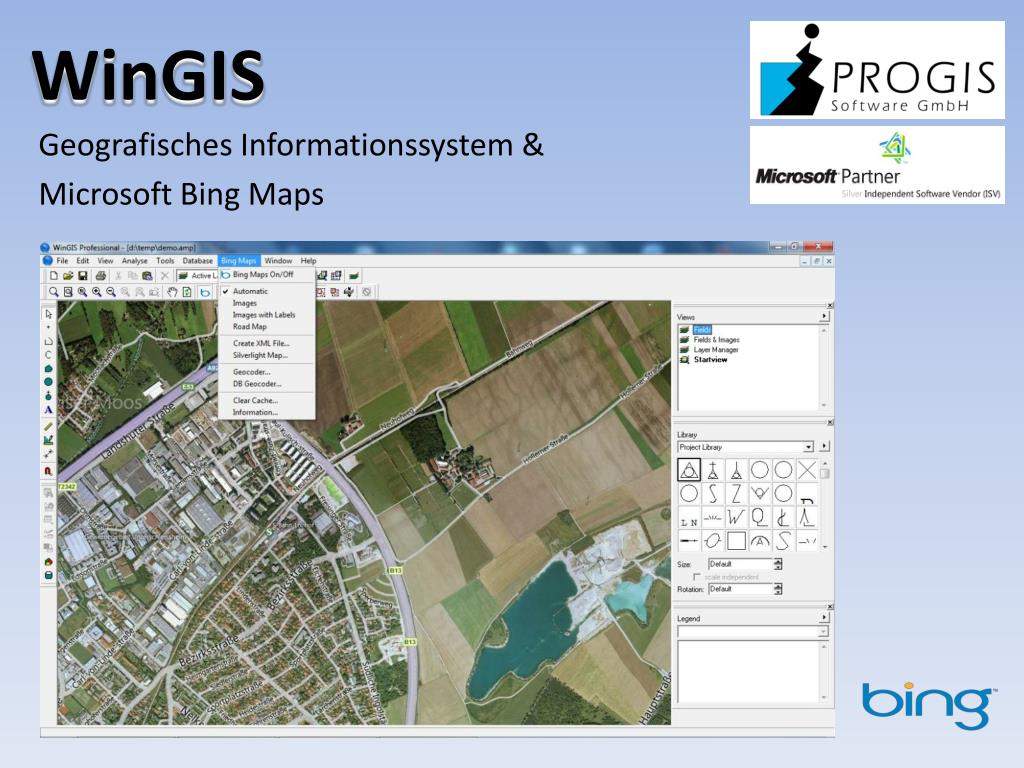The image size is (1024, 768).
Task: Open the Database menu
Action: coord(197,261)
